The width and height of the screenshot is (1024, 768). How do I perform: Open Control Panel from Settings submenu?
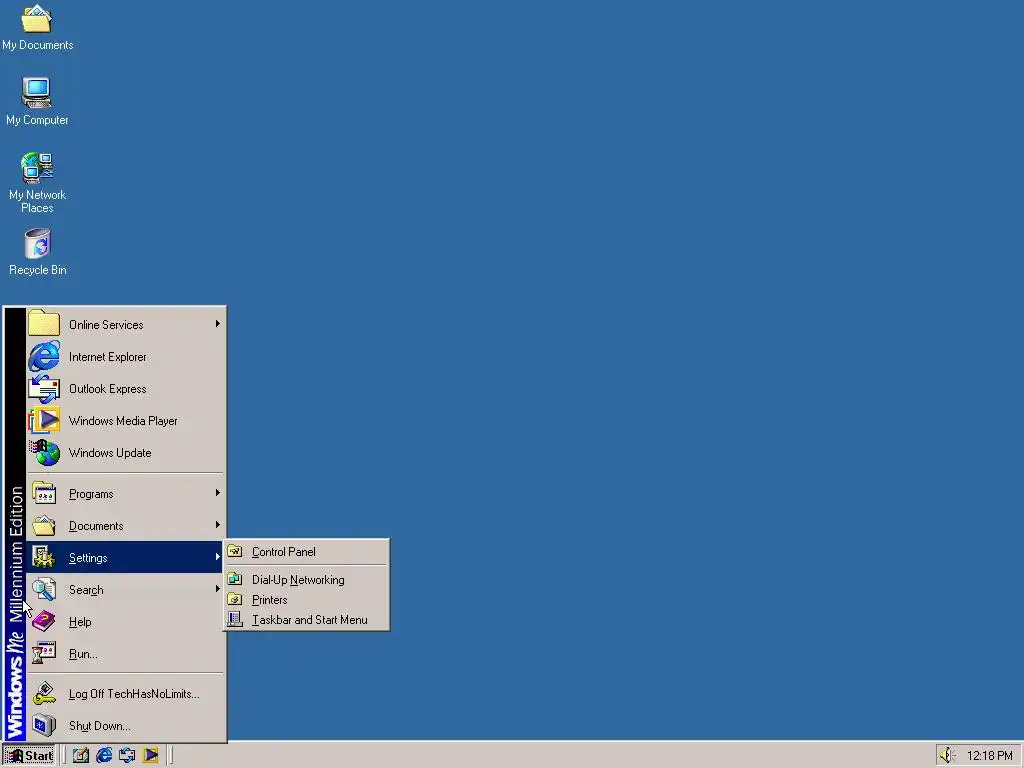[306, 552]
